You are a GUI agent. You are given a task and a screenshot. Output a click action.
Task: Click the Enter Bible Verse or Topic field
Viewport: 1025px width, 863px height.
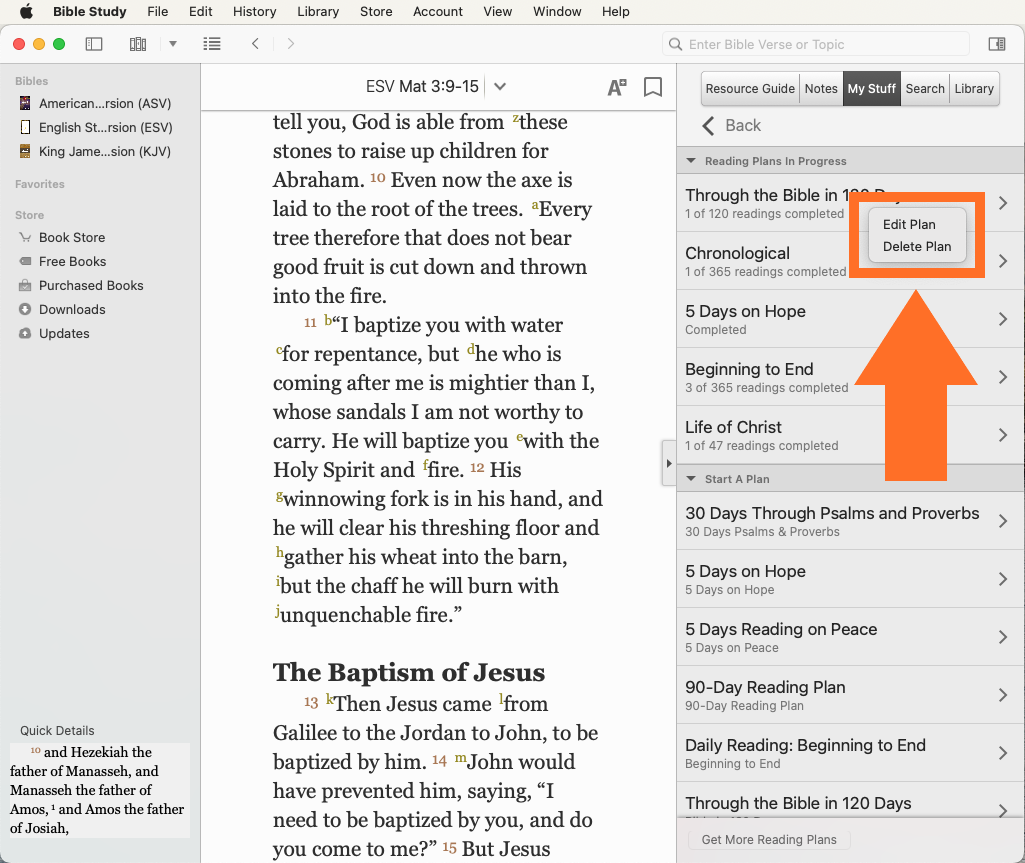(820, 44)
